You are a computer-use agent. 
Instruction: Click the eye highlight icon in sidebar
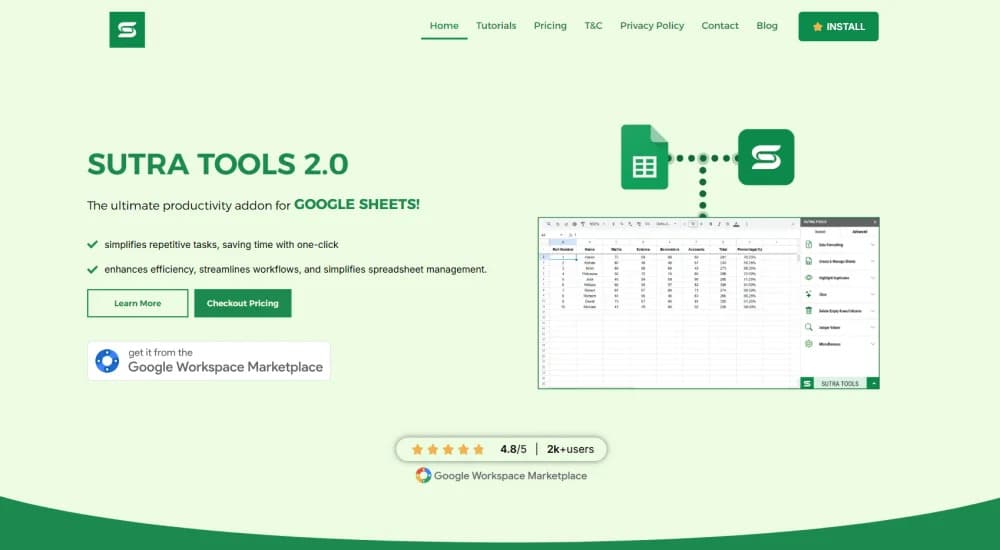point(809,278)
